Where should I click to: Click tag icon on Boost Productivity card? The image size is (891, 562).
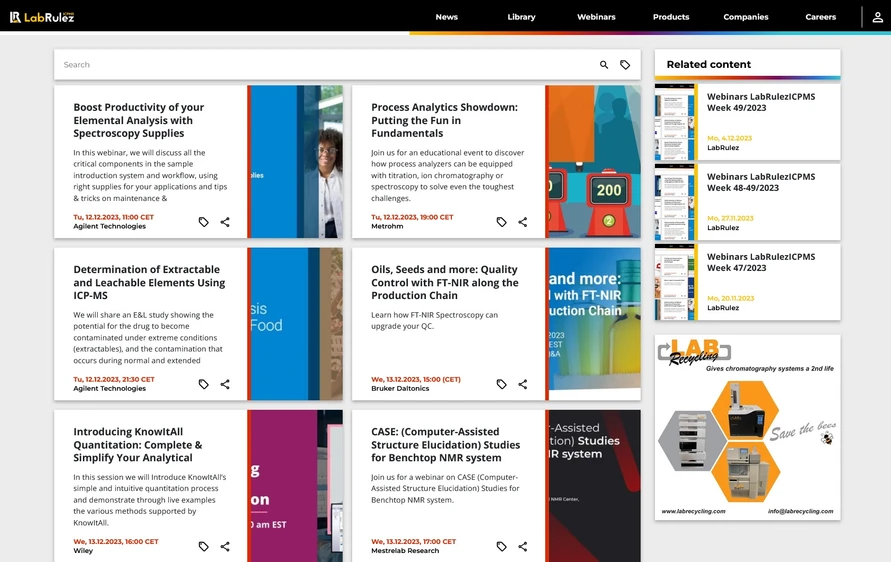(203, 222)
